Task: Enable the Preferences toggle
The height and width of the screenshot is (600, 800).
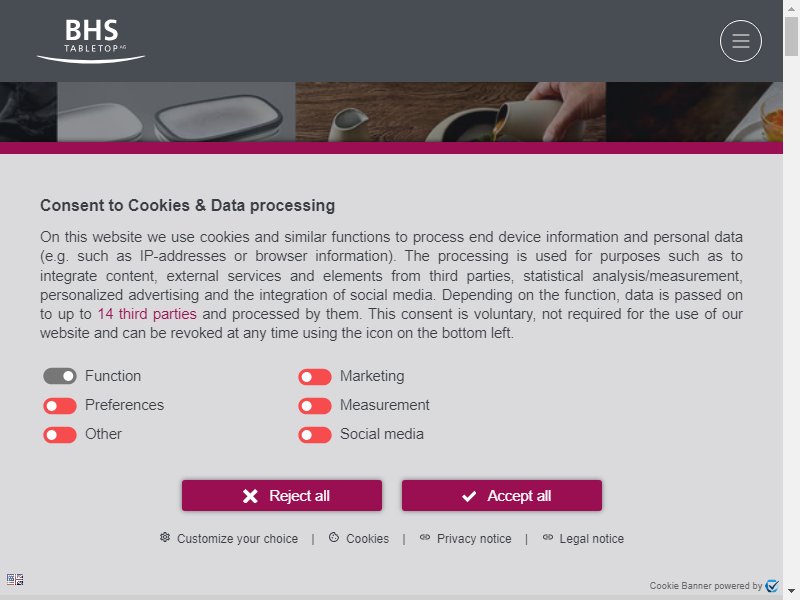Action: (x=60, y=406)
